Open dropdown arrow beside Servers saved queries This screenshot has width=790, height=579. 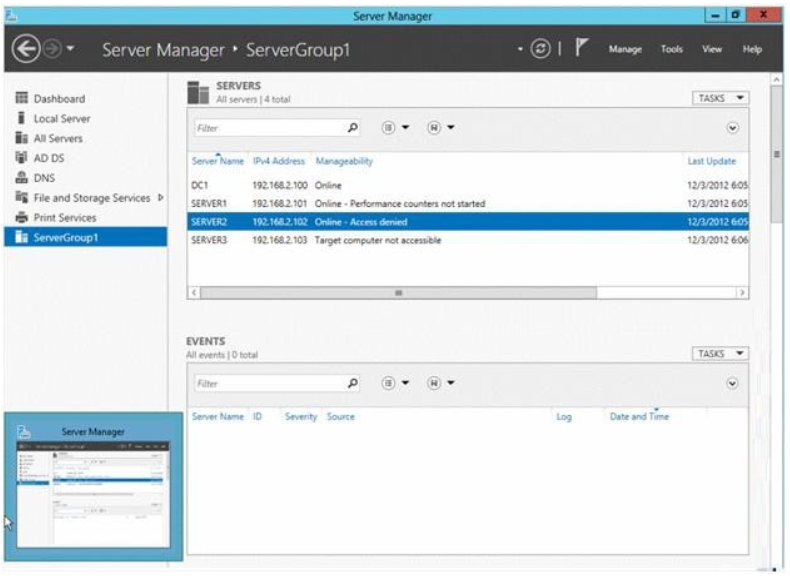point(451,127)
